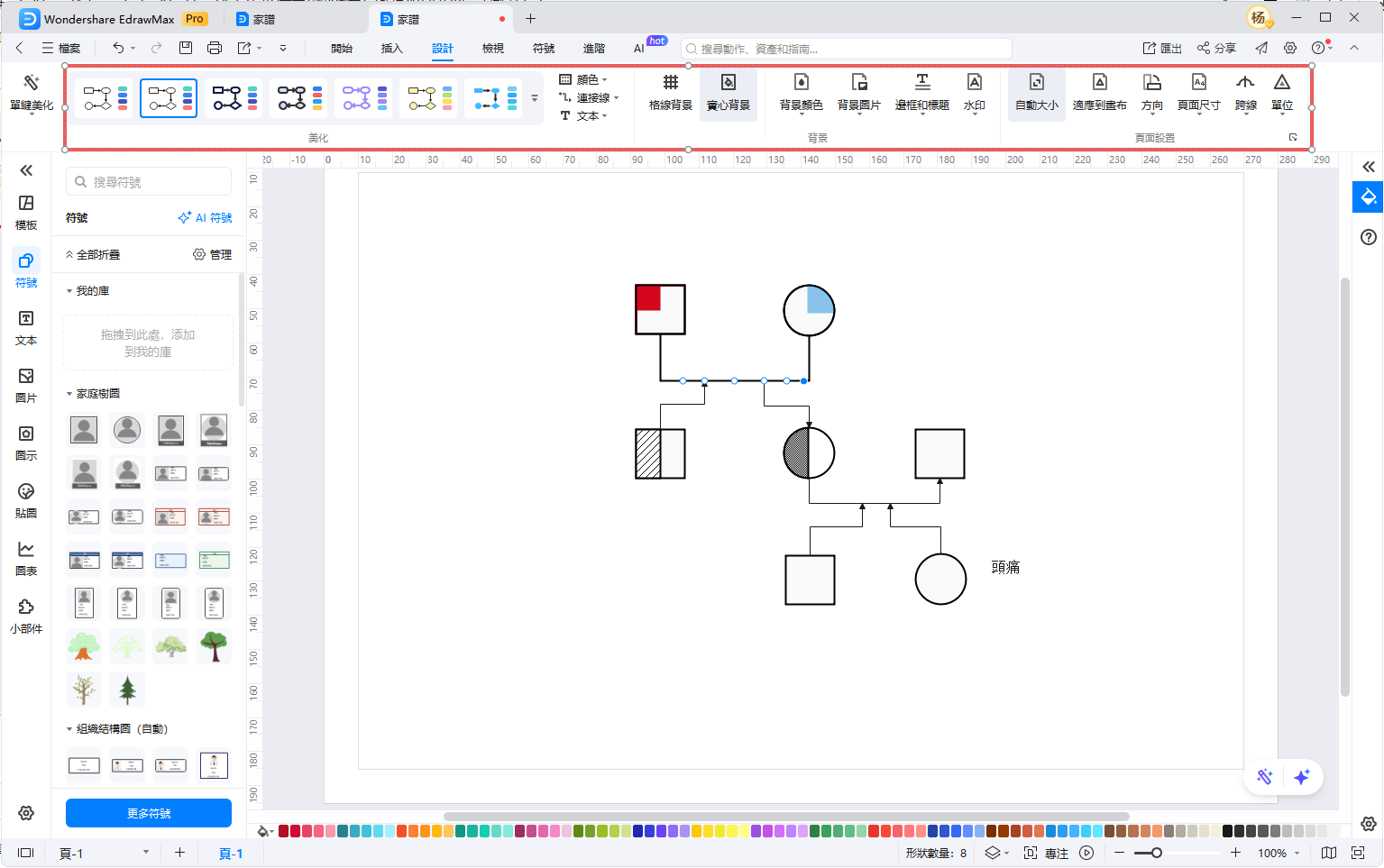Screen dimensions: 1384x868
Task: Toggle the 格線背景 grid background
Action: (x=670, y=93)
